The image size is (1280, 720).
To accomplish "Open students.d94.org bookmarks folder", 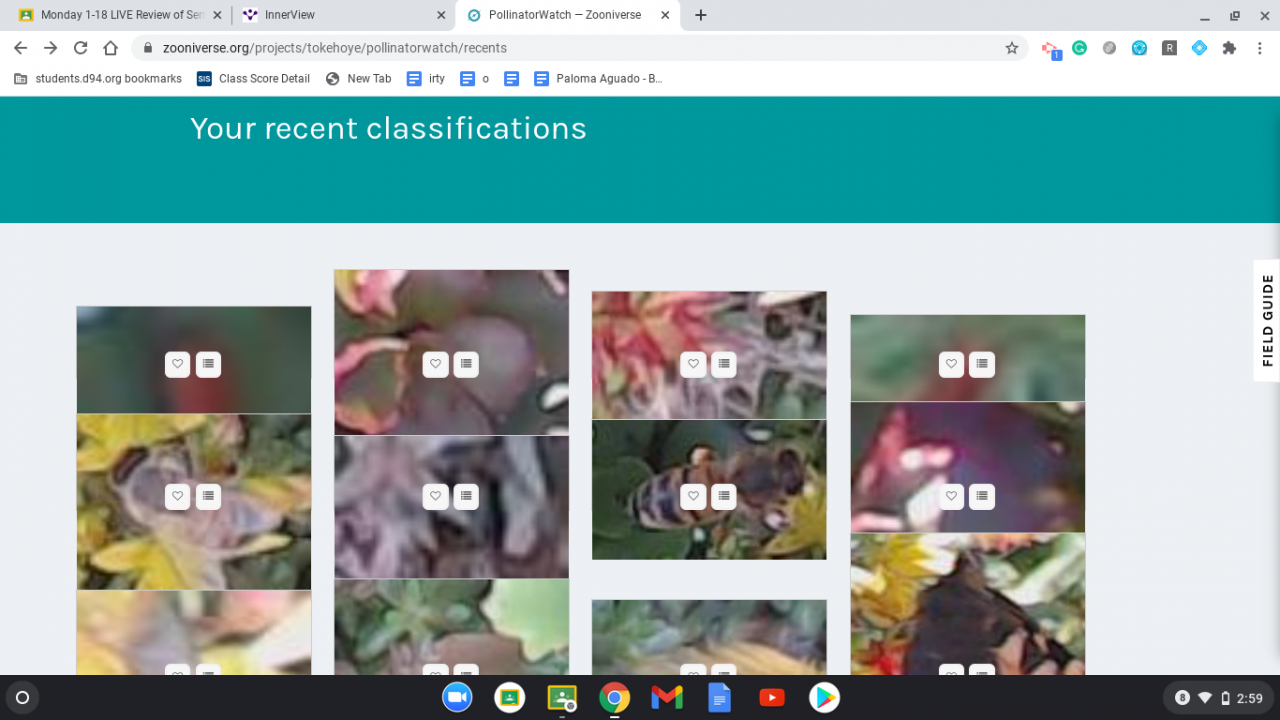I will click(98, 78).
